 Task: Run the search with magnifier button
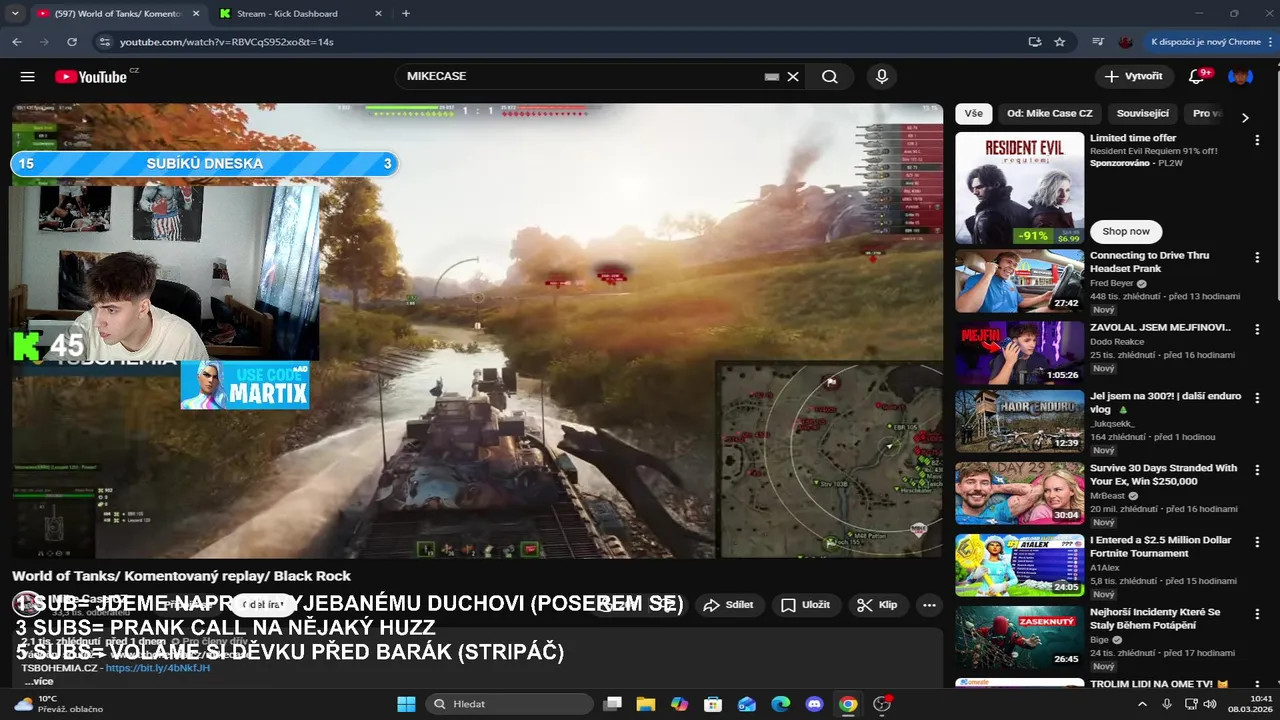[830, 76]
